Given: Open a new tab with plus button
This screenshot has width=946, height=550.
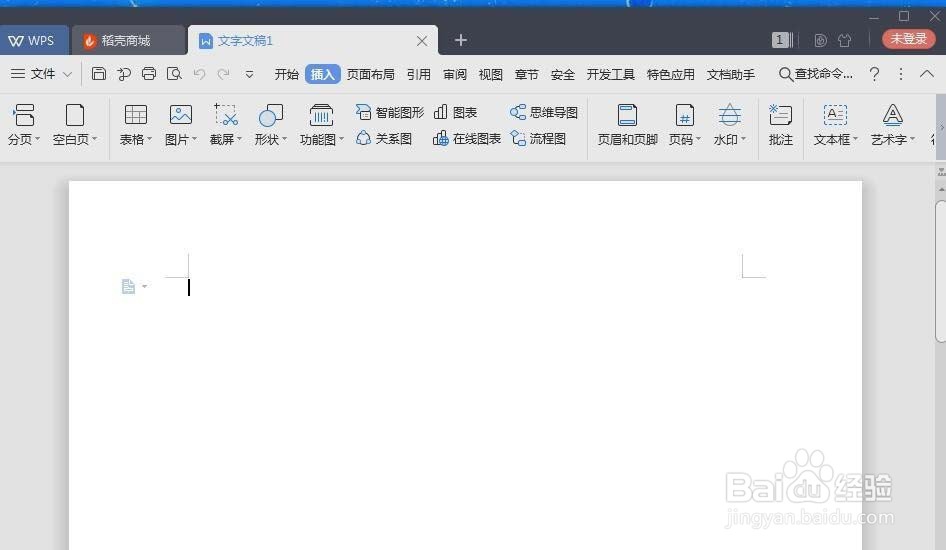Looking at the screenshot, I should [x=461, y=40].
